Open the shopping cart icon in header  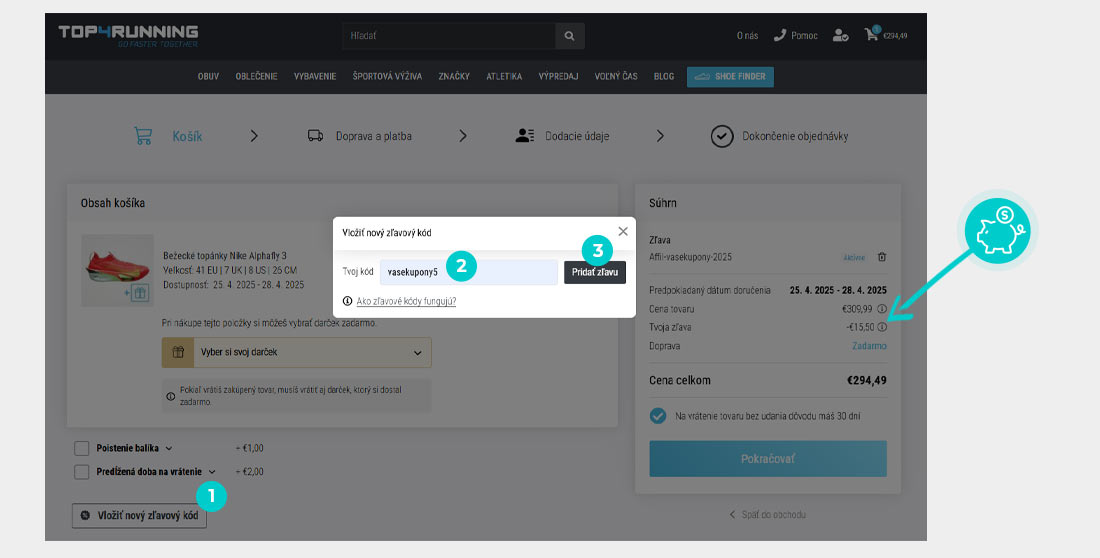click(x=872, y=34)
